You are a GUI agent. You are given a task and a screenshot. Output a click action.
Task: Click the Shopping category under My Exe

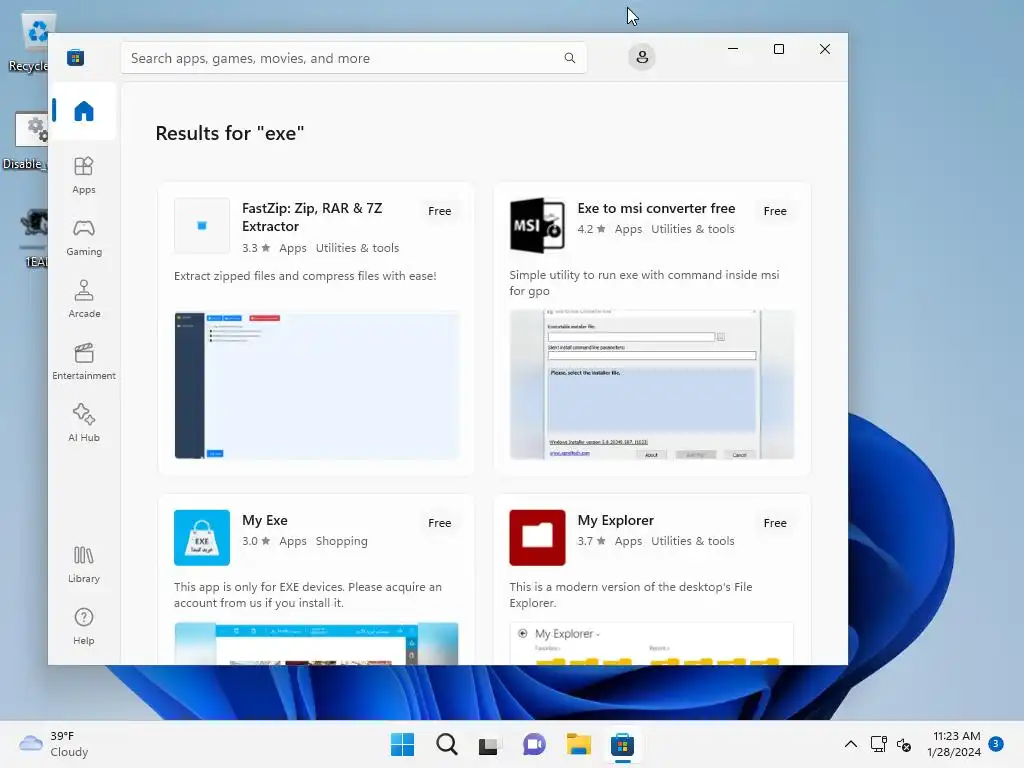click(342, 541)
